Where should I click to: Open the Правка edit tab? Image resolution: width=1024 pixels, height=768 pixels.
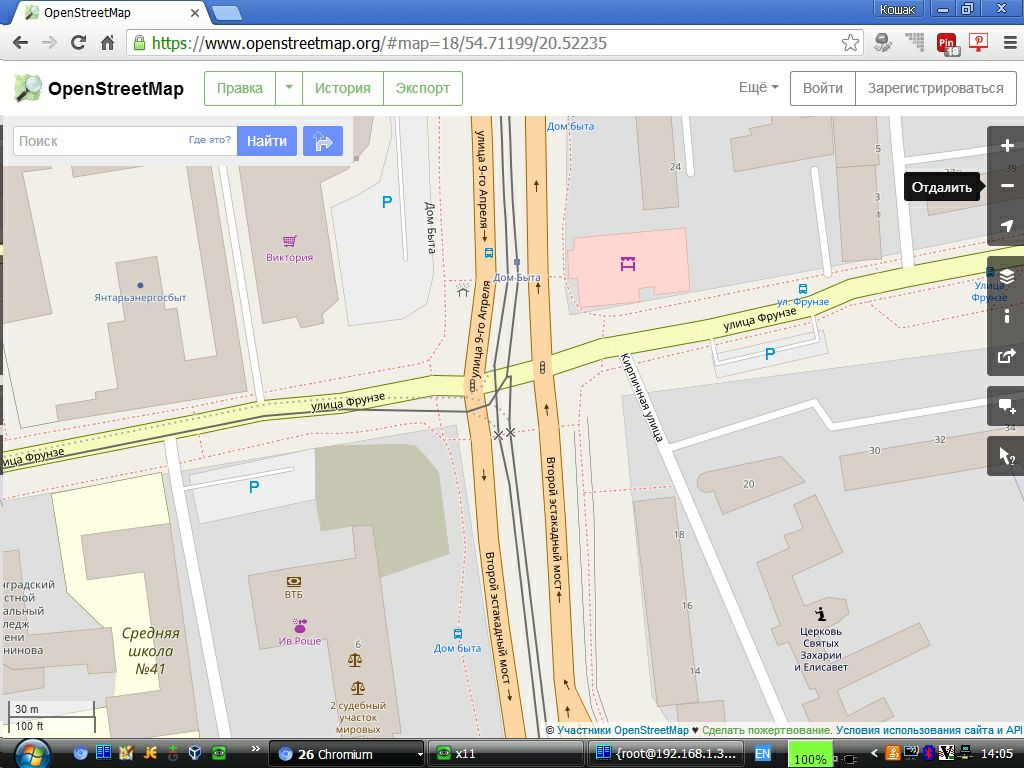[x=240, y=88]
